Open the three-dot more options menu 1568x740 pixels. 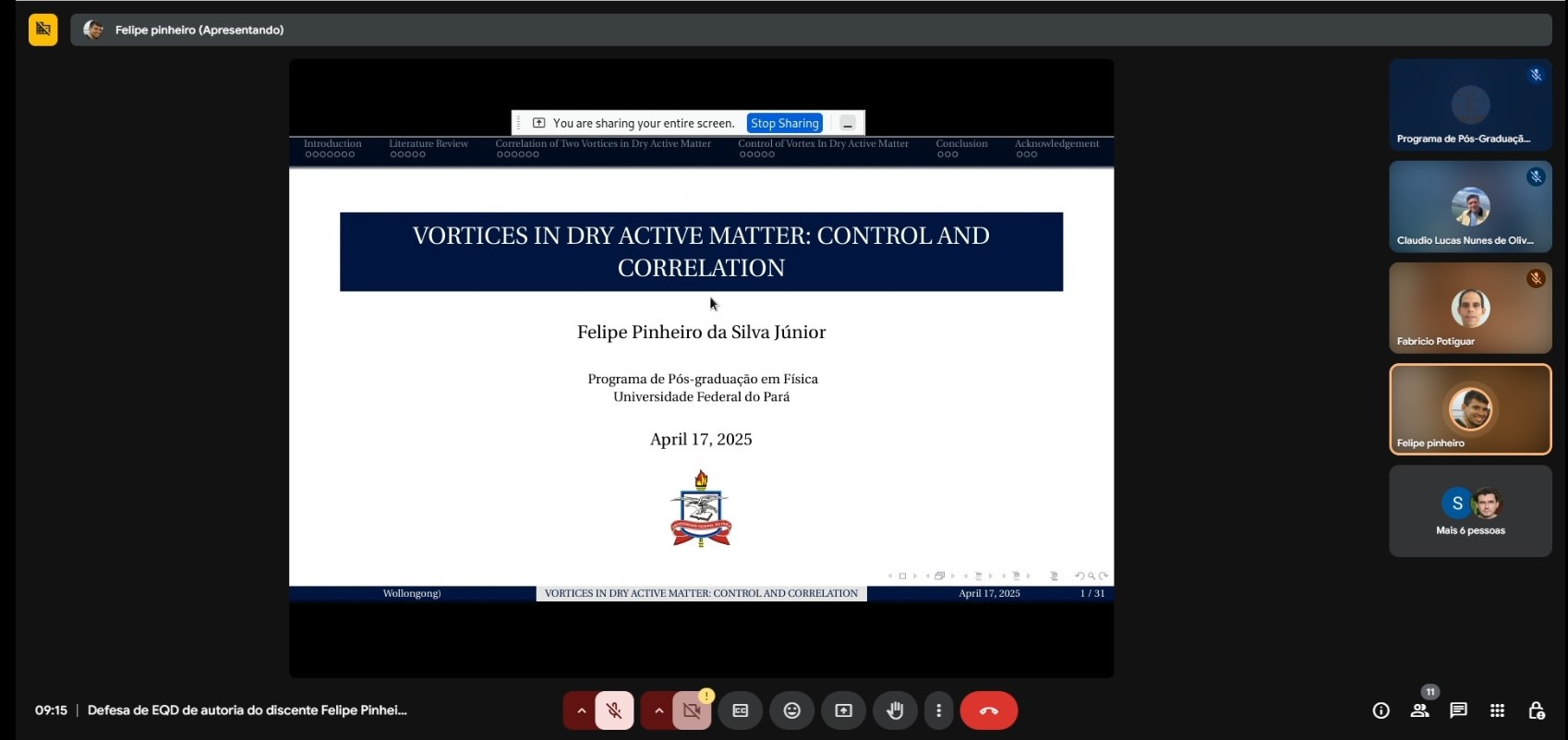pyautogui.click(x=939, y=710)
